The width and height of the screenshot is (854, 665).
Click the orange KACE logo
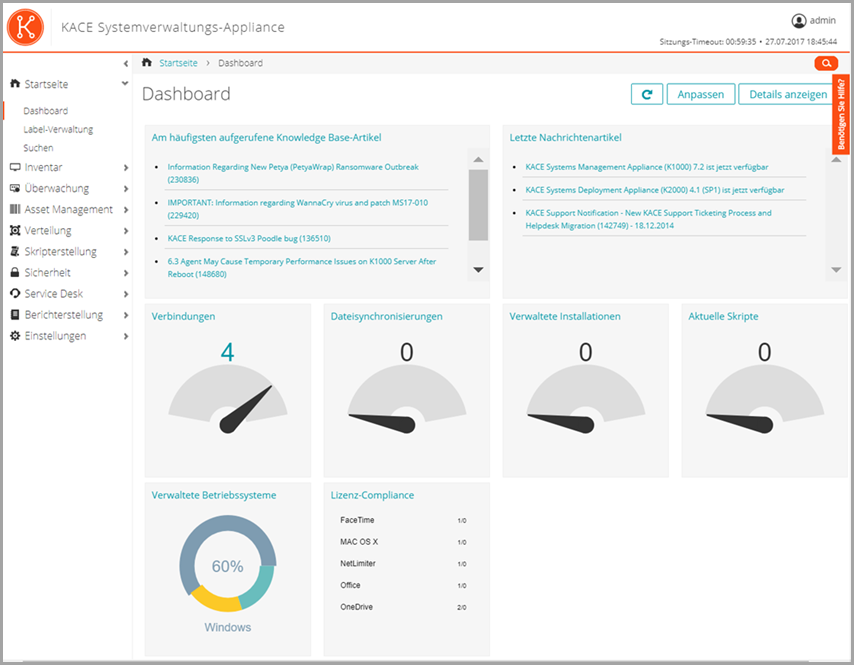[24, 27]
